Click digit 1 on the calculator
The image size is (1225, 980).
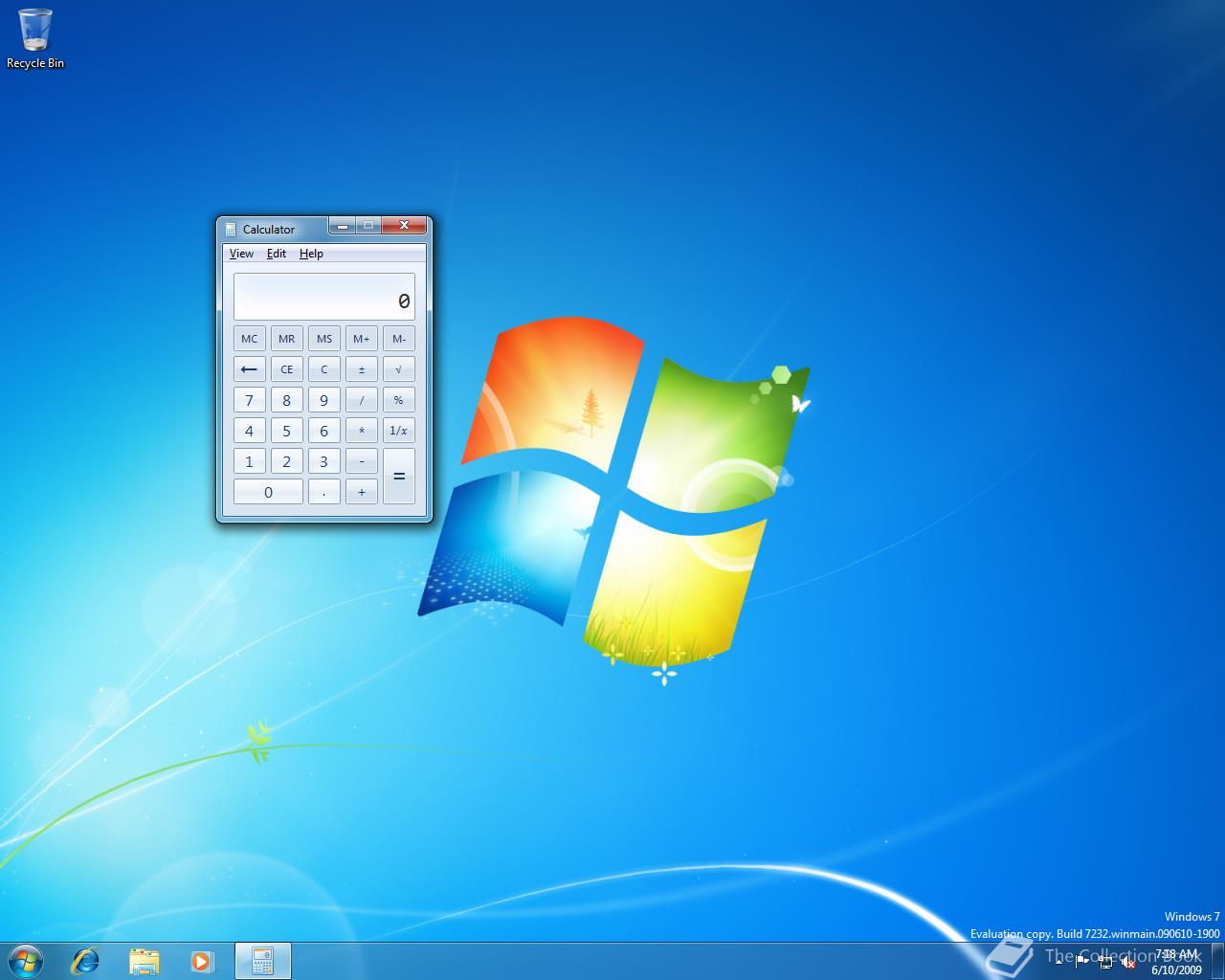[x=250, y=461]
